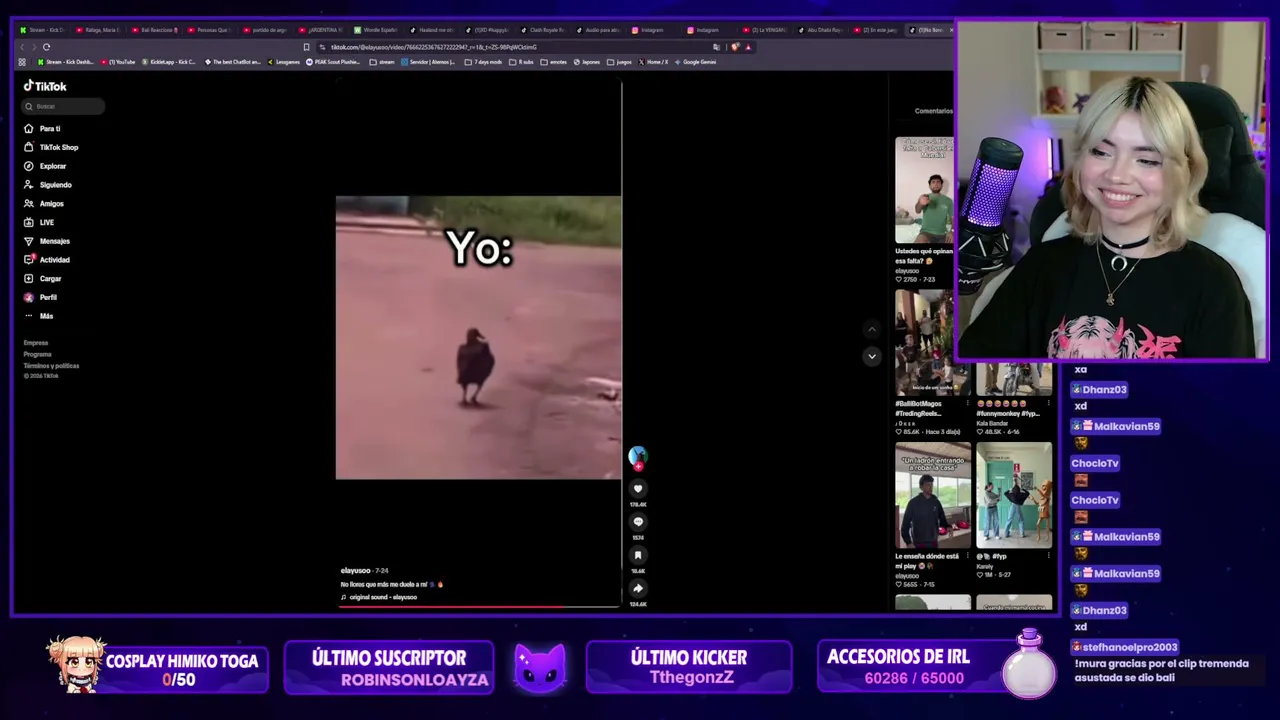The image size is (1280, 720).
Task: Switch to the ¡ARGENTINA tab
Action: tap(320, 30)
